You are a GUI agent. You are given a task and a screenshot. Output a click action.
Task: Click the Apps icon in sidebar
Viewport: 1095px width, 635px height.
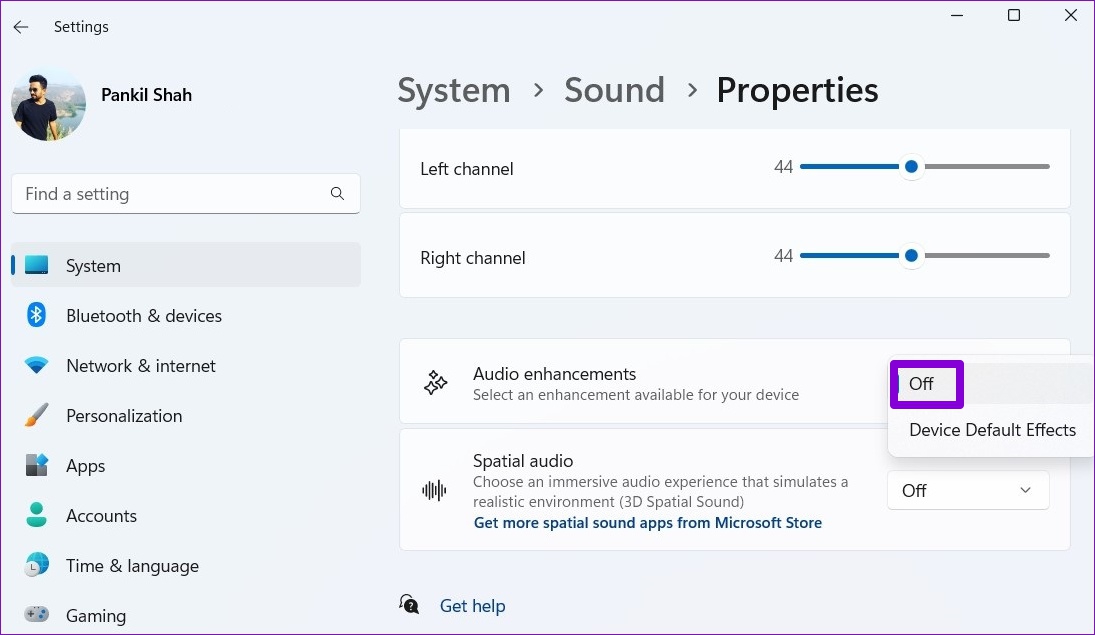[37, 466]
